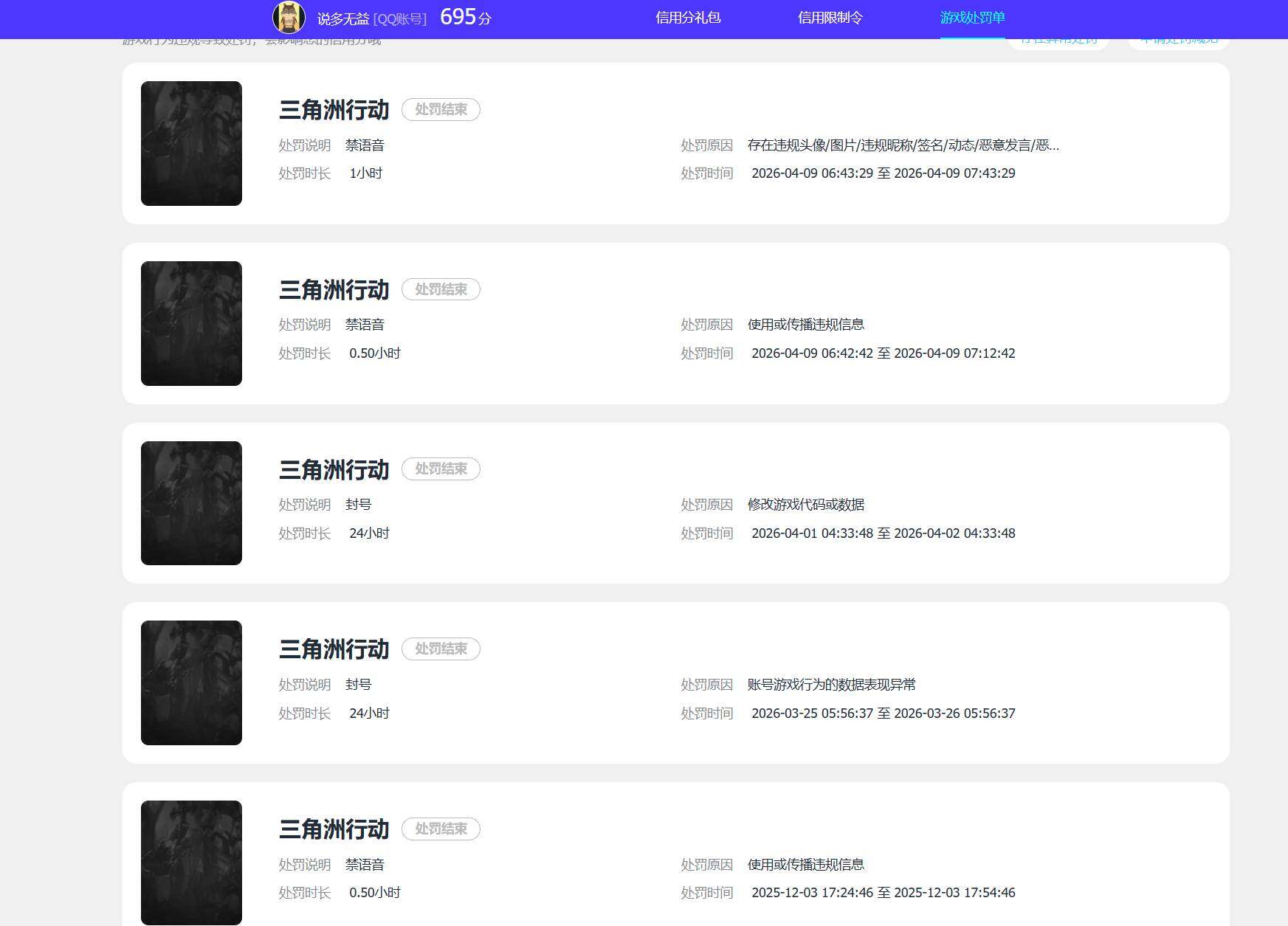
Task: Click the reason 修改游戏代码或数据
Action: (806, 505)
